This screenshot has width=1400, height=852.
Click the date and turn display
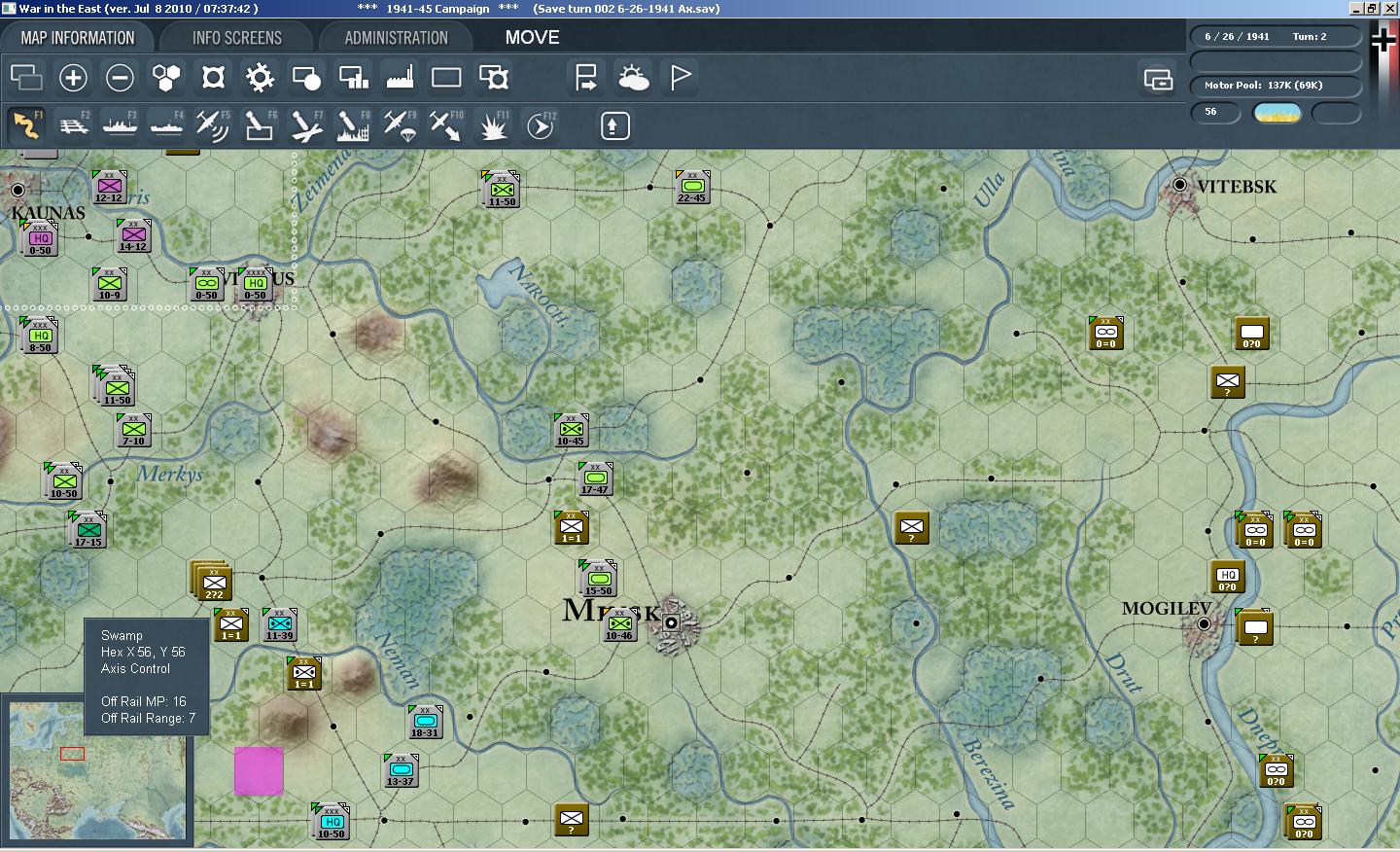coord(1275,36)
